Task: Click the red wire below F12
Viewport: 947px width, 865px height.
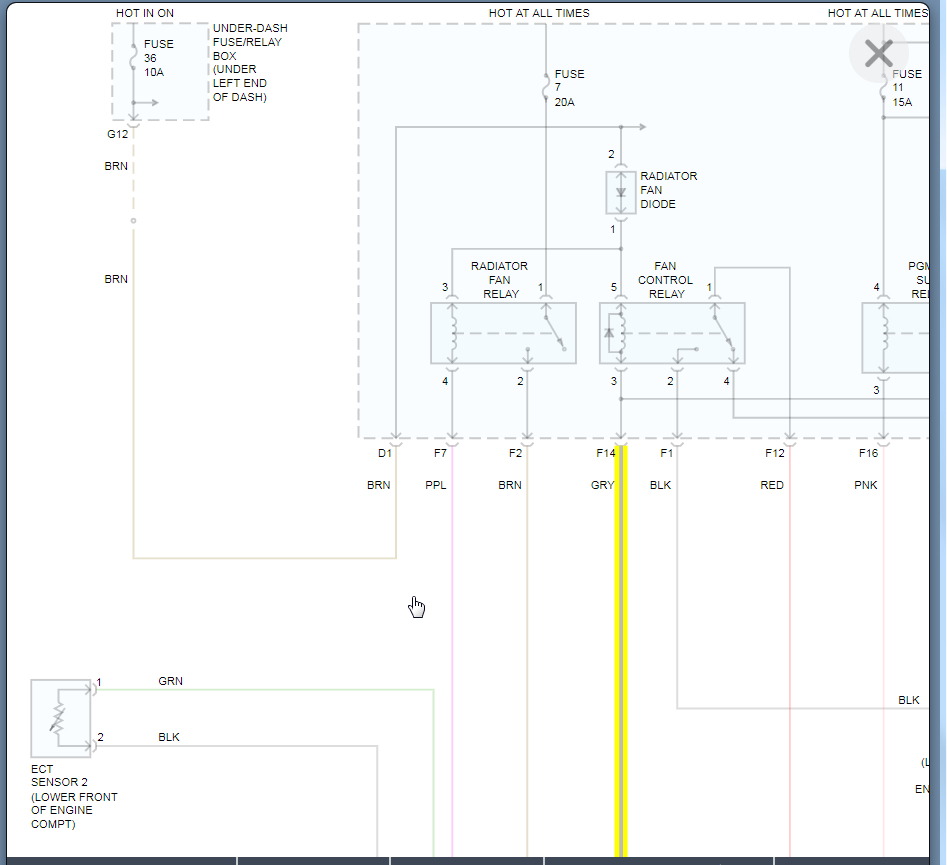Action: point(790,651)
